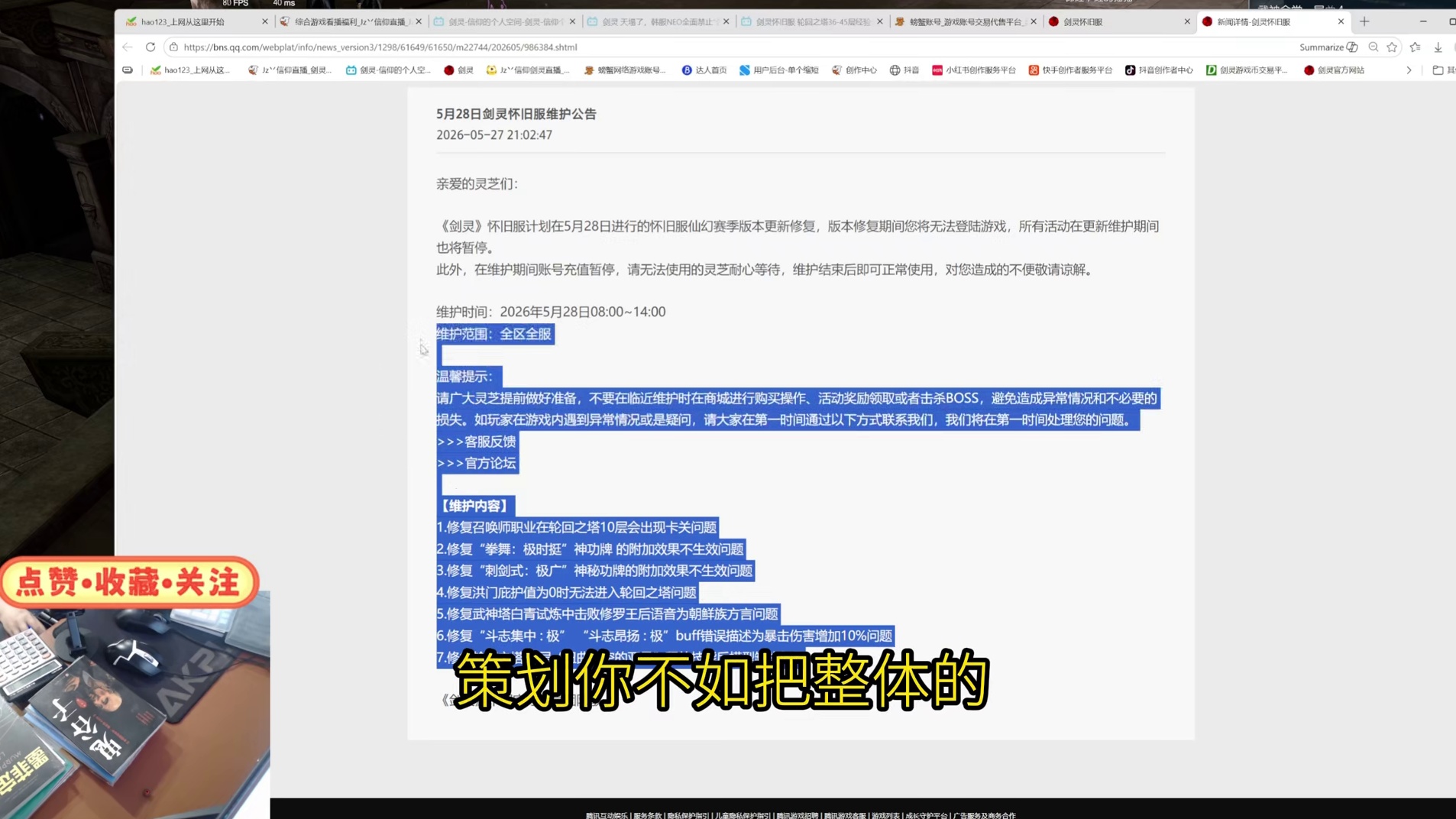This screenshot has height=819, width=1456.
Task: Click item 3 刺剑式：极广 line
Action: (594, 571)
